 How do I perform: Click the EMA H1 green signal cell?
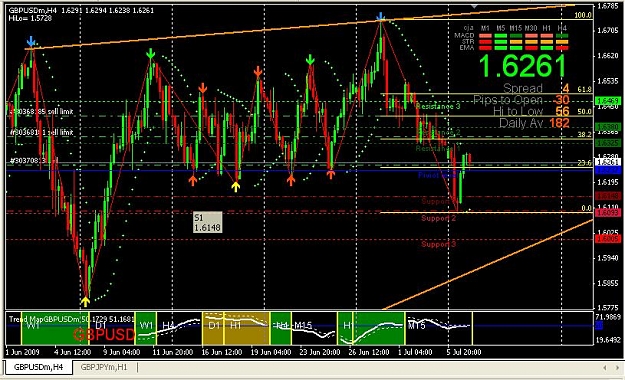(x=546, y=48)
